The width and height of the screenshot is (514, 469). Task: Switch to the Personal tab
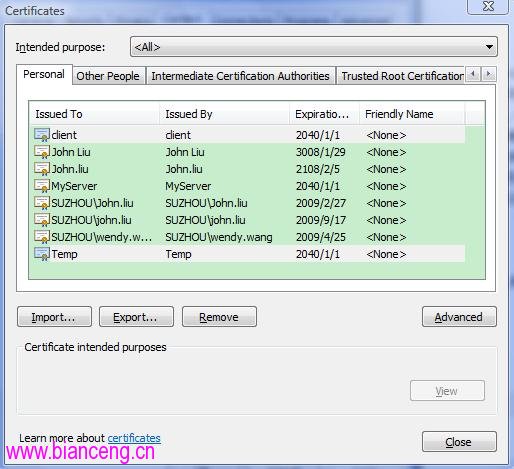(x=44, y=74)
